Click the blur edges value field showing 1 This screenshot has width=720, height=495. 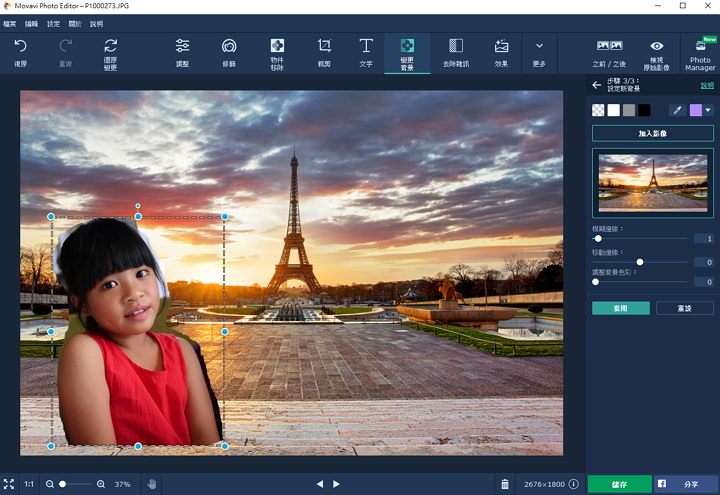pyautogui.click(x=703, y=238)
